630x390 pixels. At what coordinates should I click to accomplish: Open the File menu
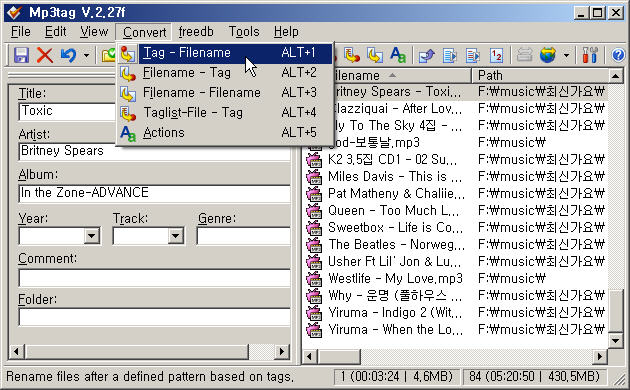[20, 32]
